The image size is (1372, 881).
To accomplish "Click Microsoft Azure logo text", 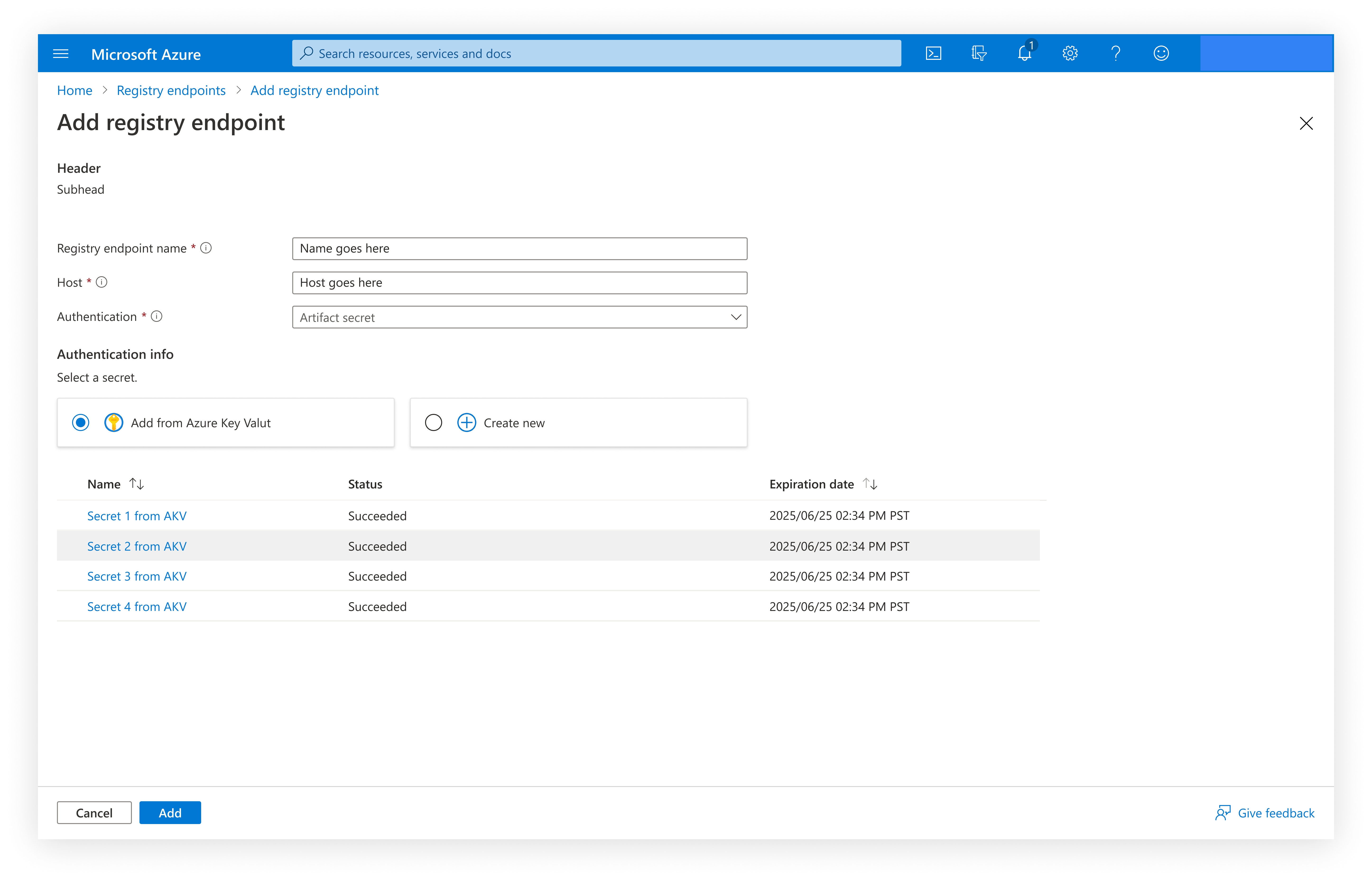I will 146,54.
